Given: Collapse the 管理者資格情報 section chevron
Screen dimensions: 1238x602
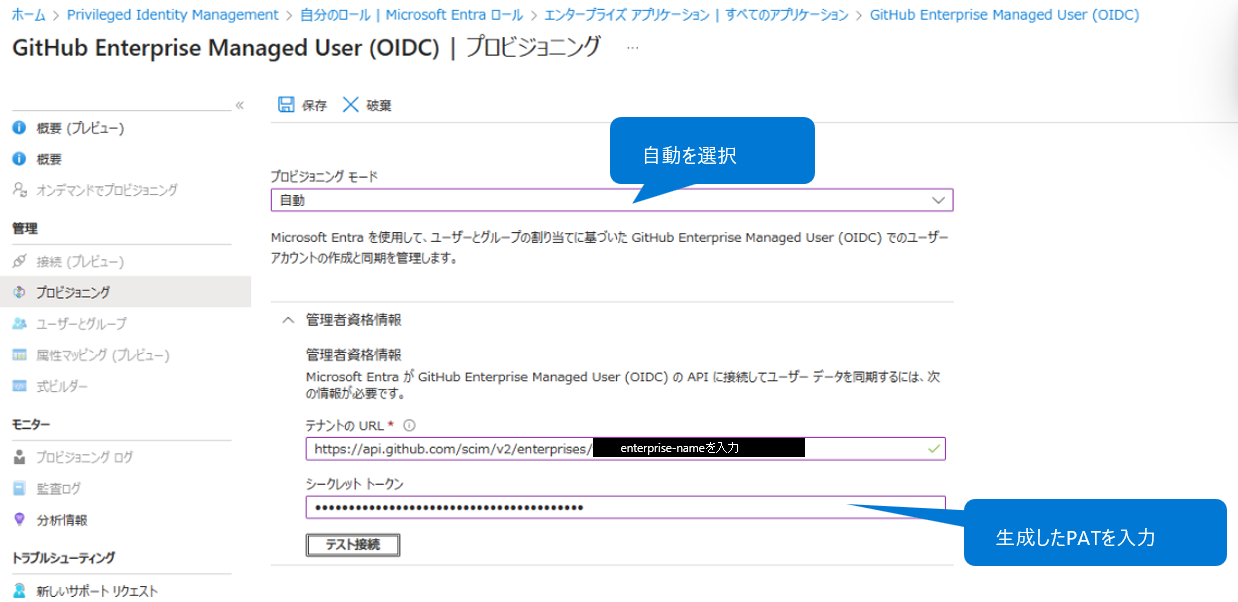Looking at the screenshot, I should point(288,320).
